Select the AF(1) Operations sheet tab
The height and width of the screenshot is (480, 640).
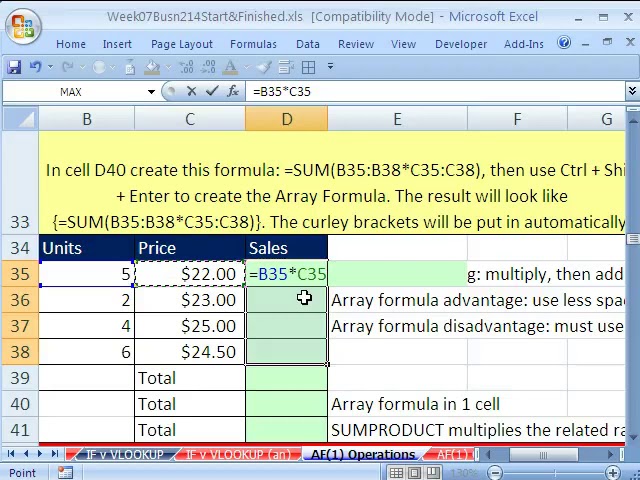point(362,454)
